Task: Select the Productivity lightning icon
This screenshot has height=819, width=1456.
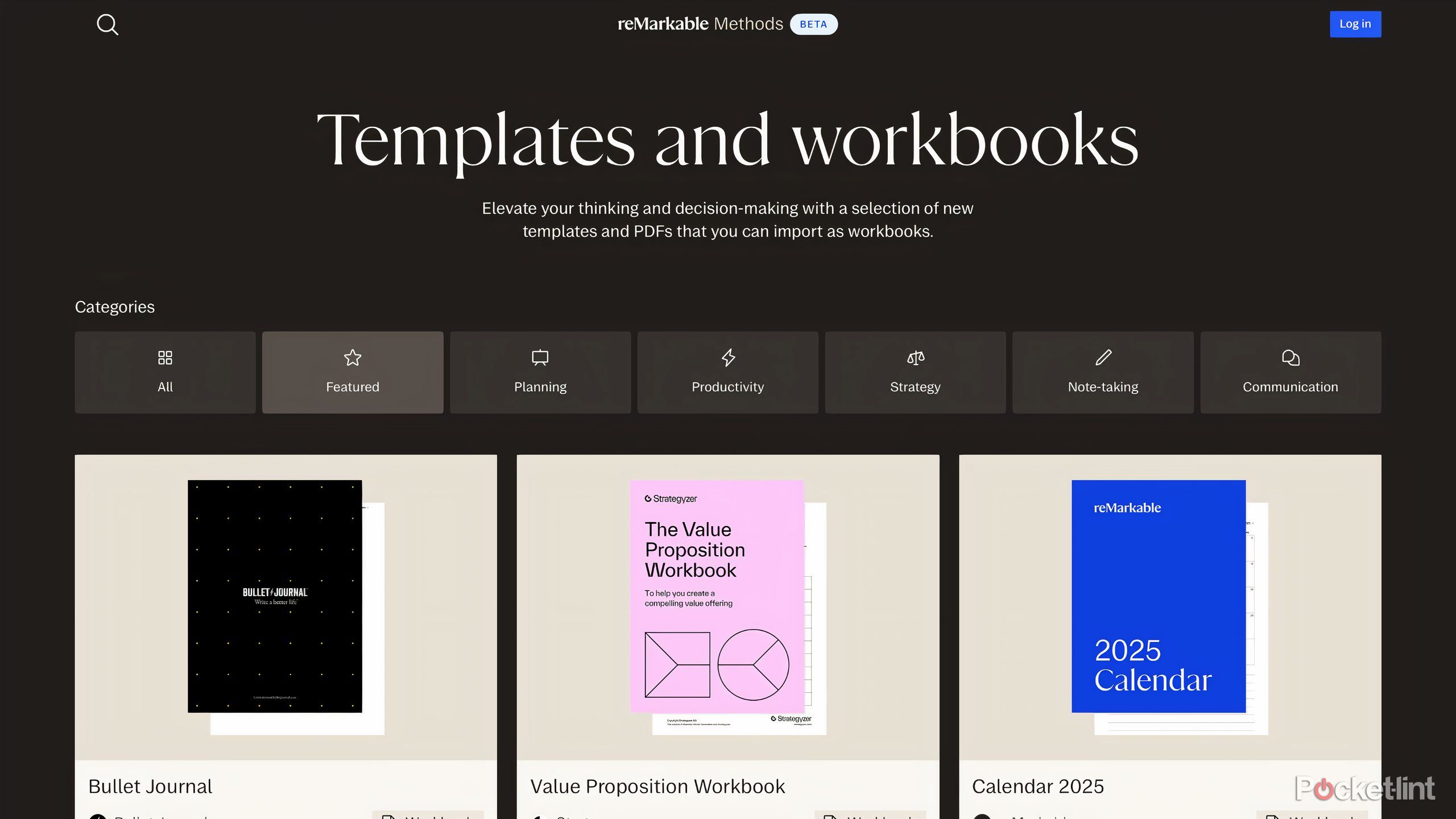Action: pos(728,358)
